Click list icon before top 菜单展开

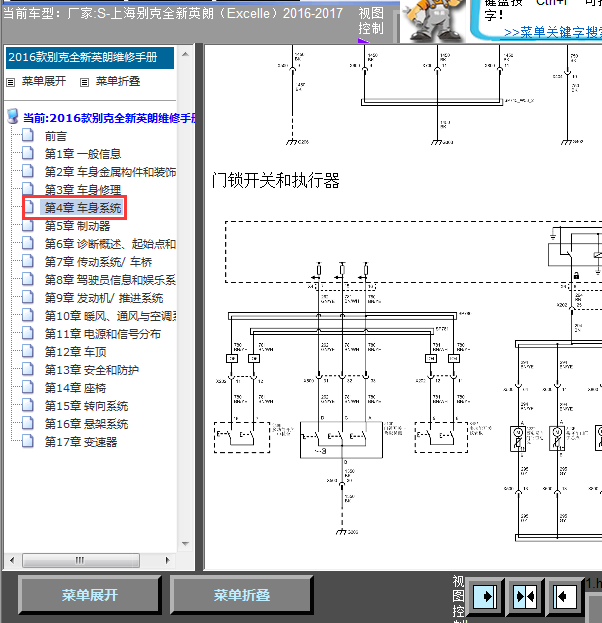[11, 83]
